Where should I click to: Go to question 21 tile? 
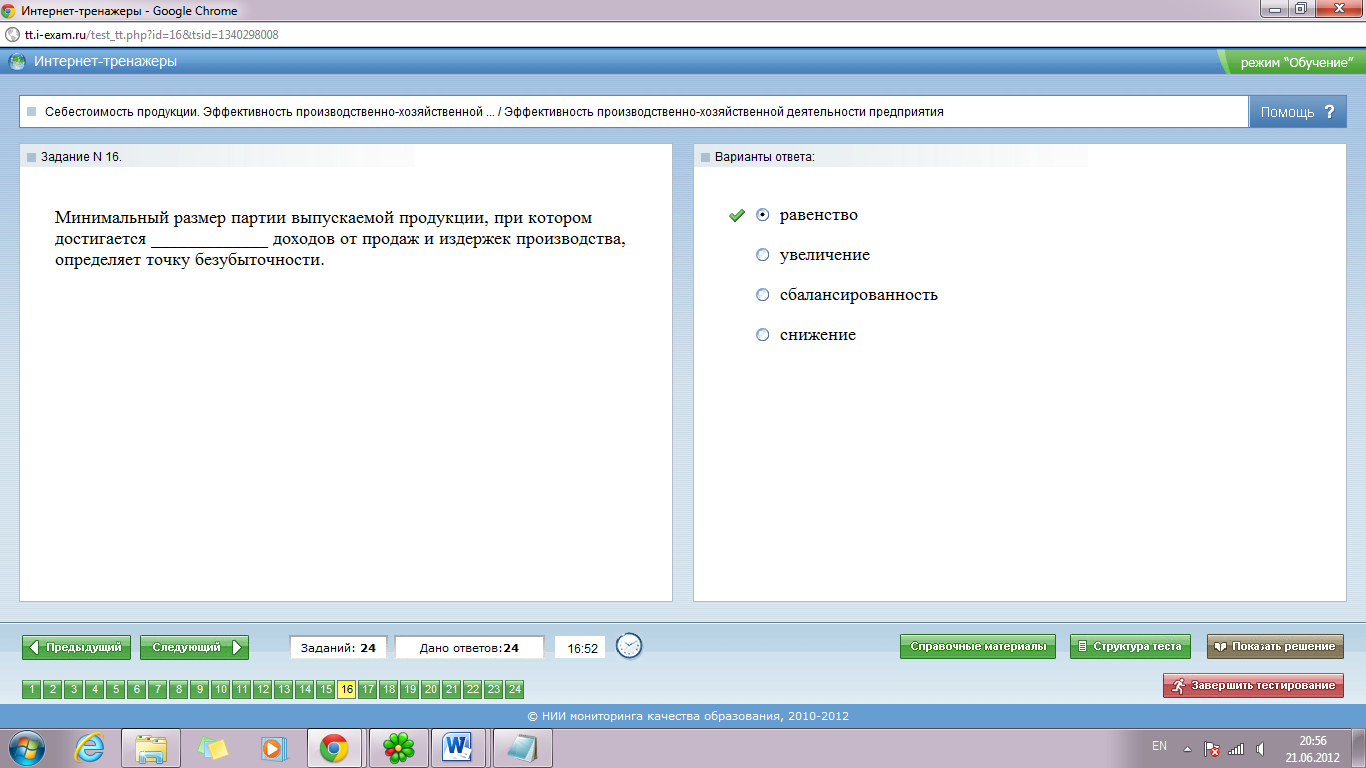point(451,689)
